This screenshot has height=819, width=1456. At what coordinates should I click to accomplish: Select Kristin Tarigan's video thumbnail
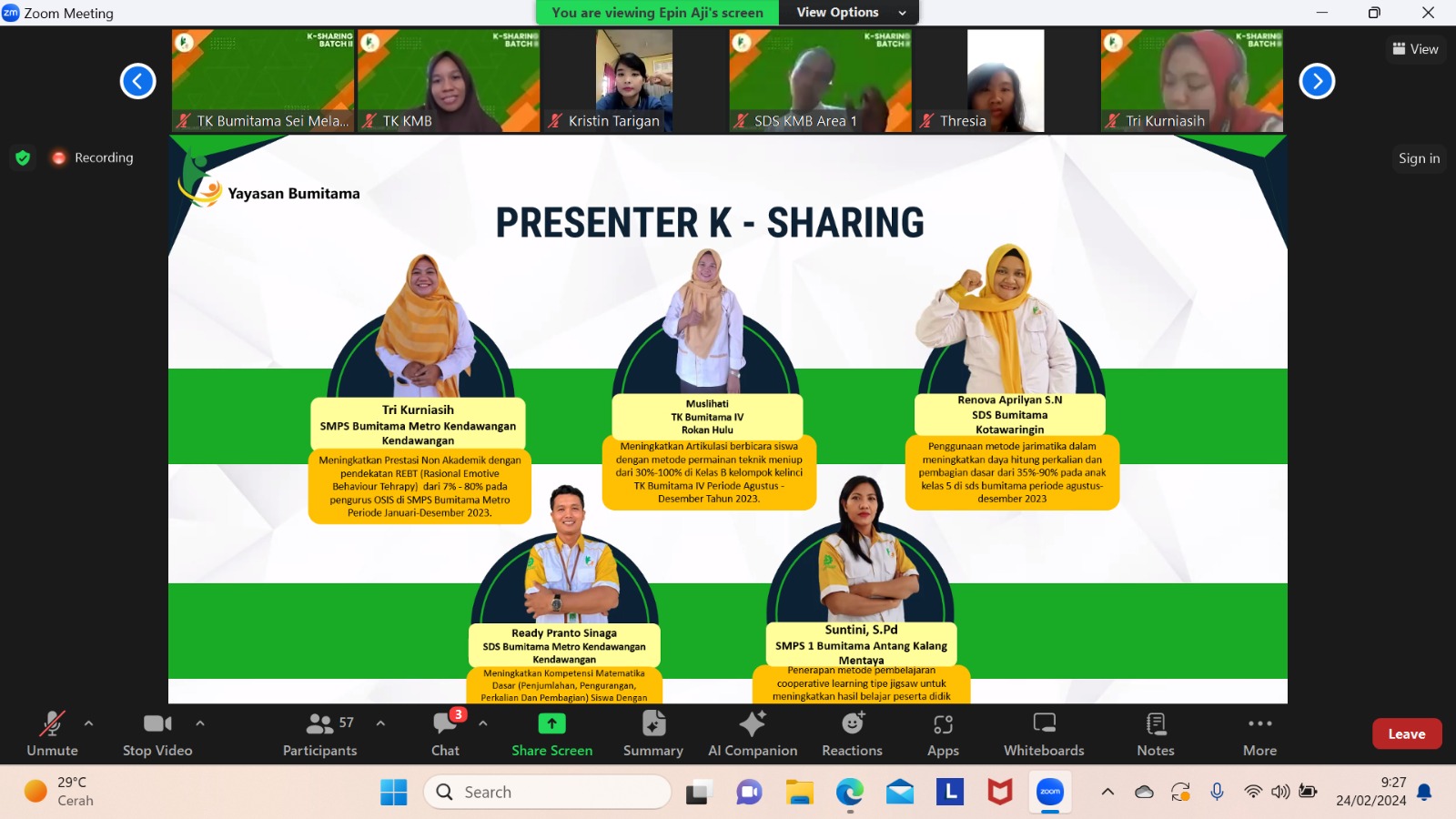click(x=634, y=80)
